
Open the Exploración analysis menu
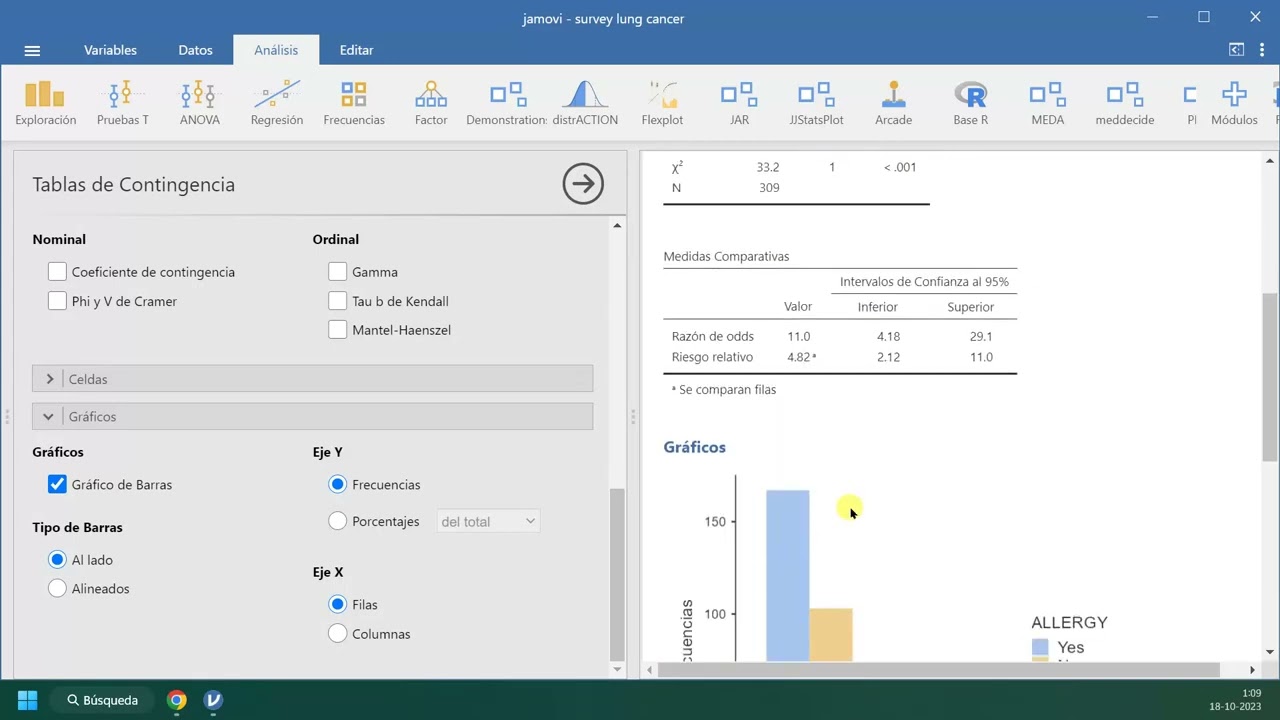(x=45, y=104)
